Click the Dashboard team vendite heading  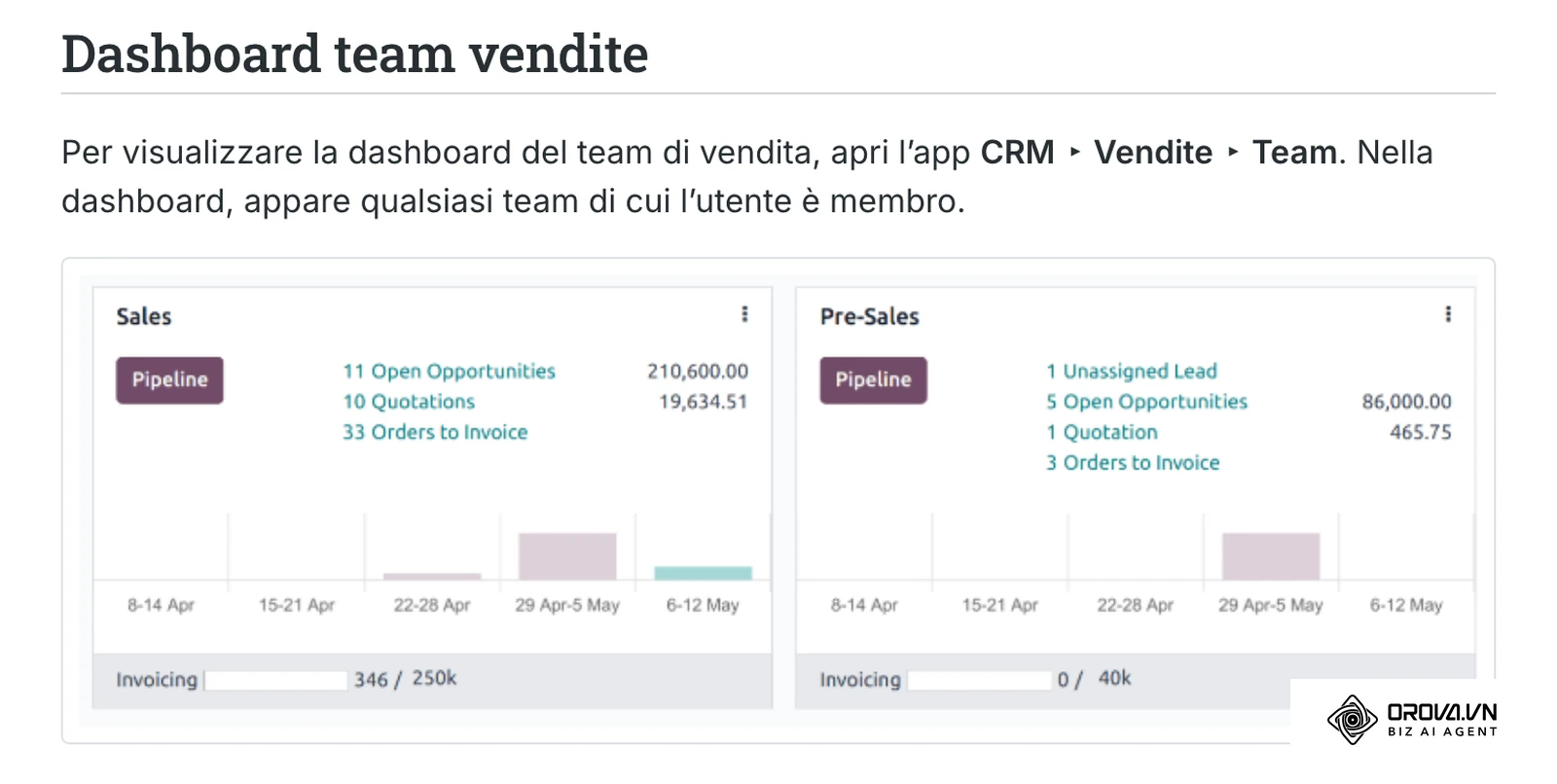point(355,53)
